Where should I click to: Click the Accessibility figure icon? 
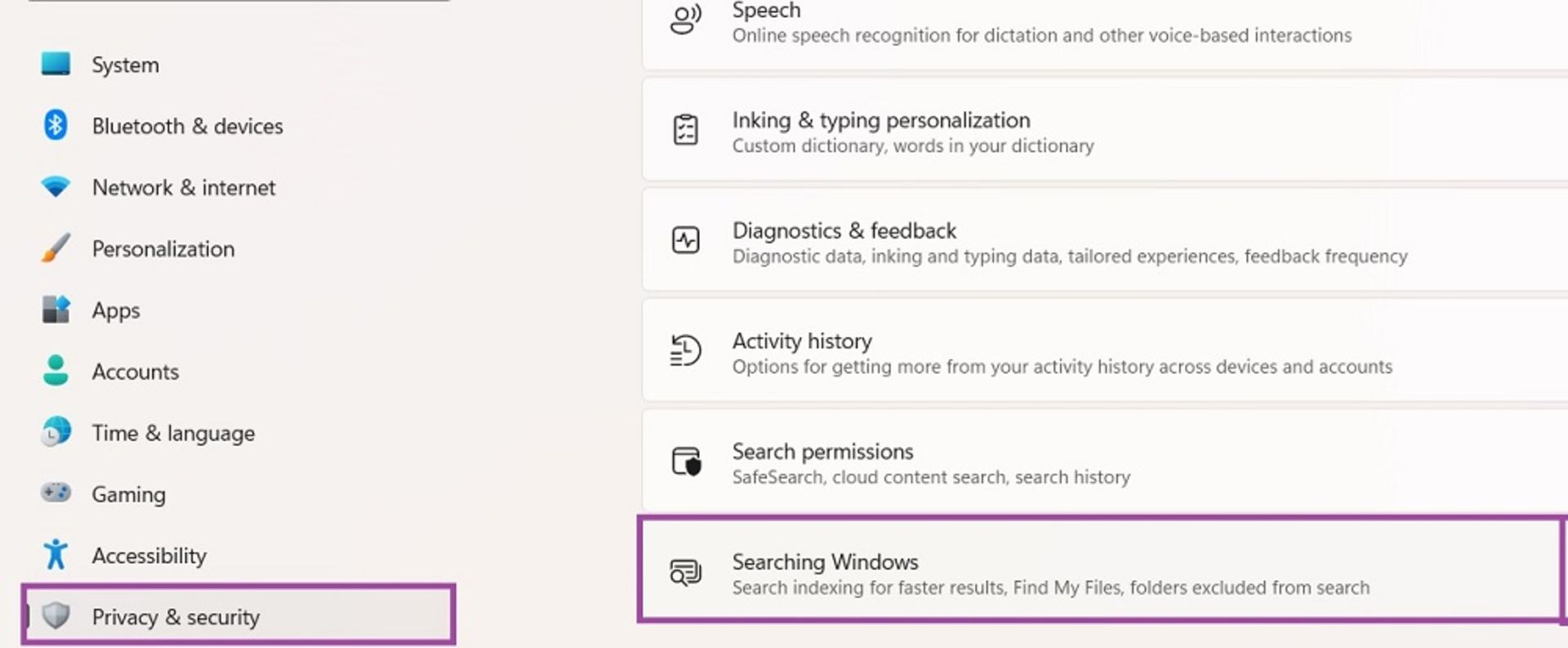[56, 554]
